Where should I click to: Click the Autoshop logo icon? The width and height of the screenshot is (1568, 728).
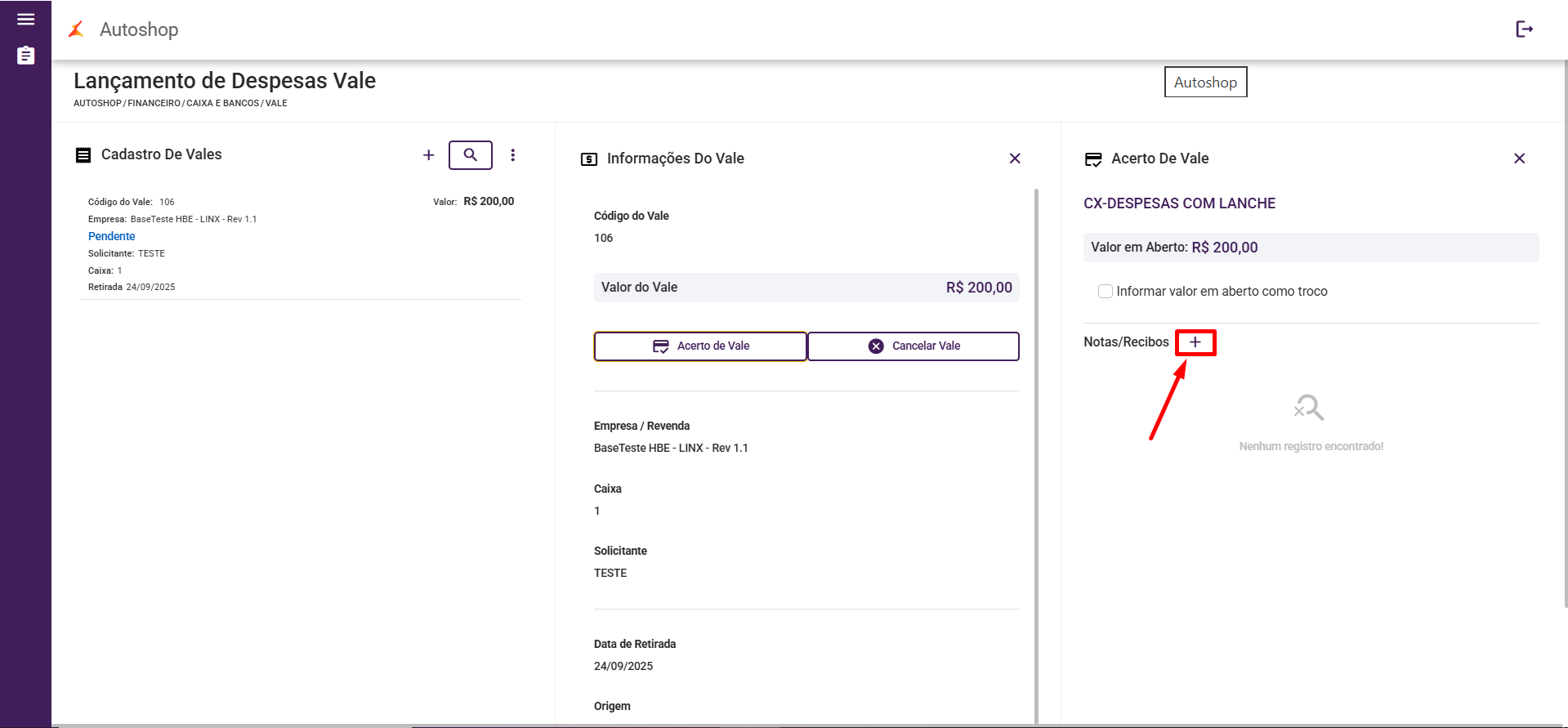pos(77,29)
